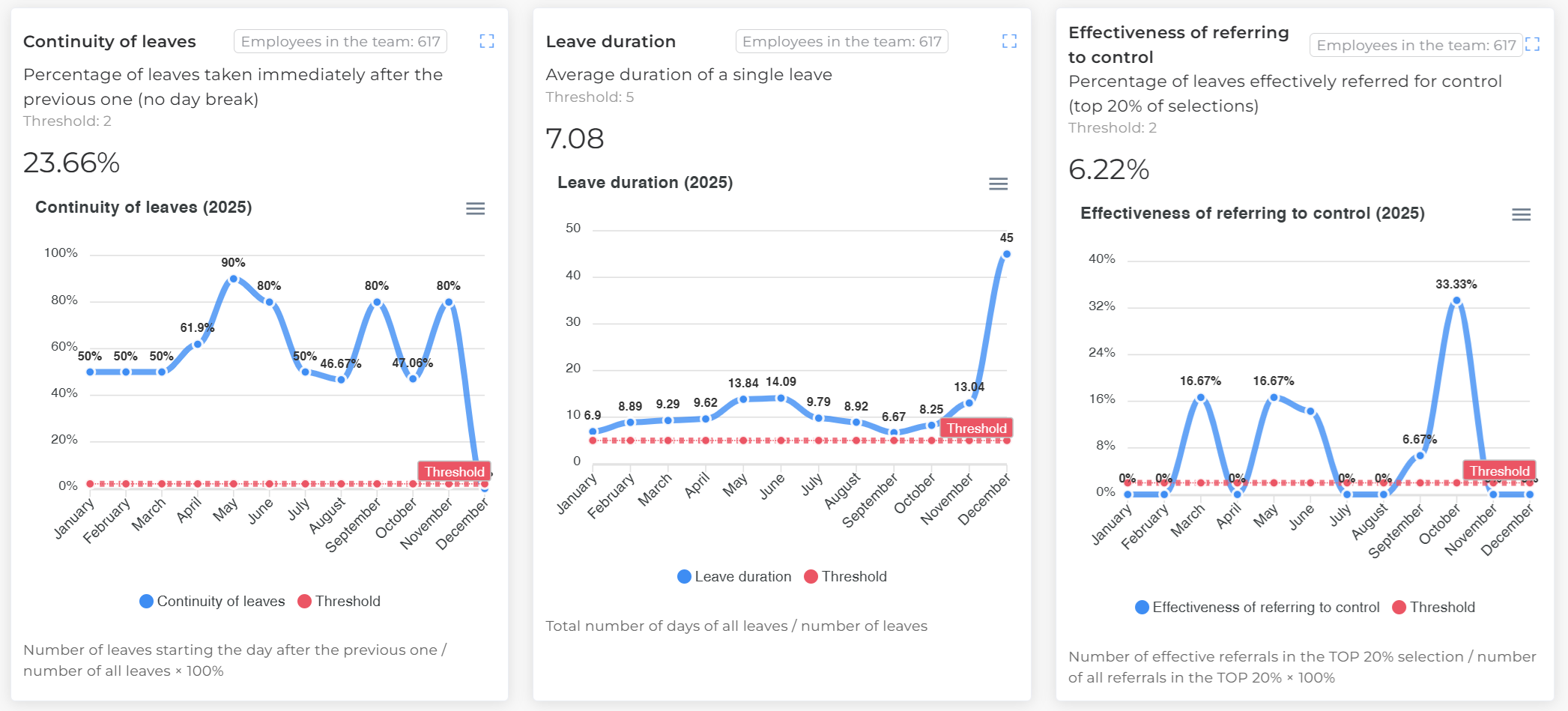Select the December point showing 45
The width and height of the screenshot is (1568, 711).
(1005, 254)
